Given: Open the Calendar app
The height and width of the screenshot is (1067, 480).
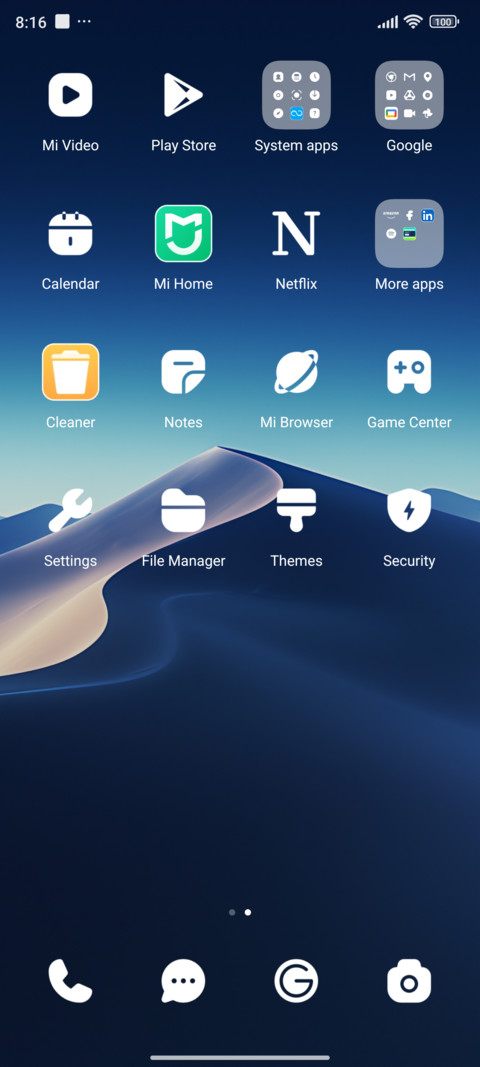Looking at the screenshot, I should 70,233.
